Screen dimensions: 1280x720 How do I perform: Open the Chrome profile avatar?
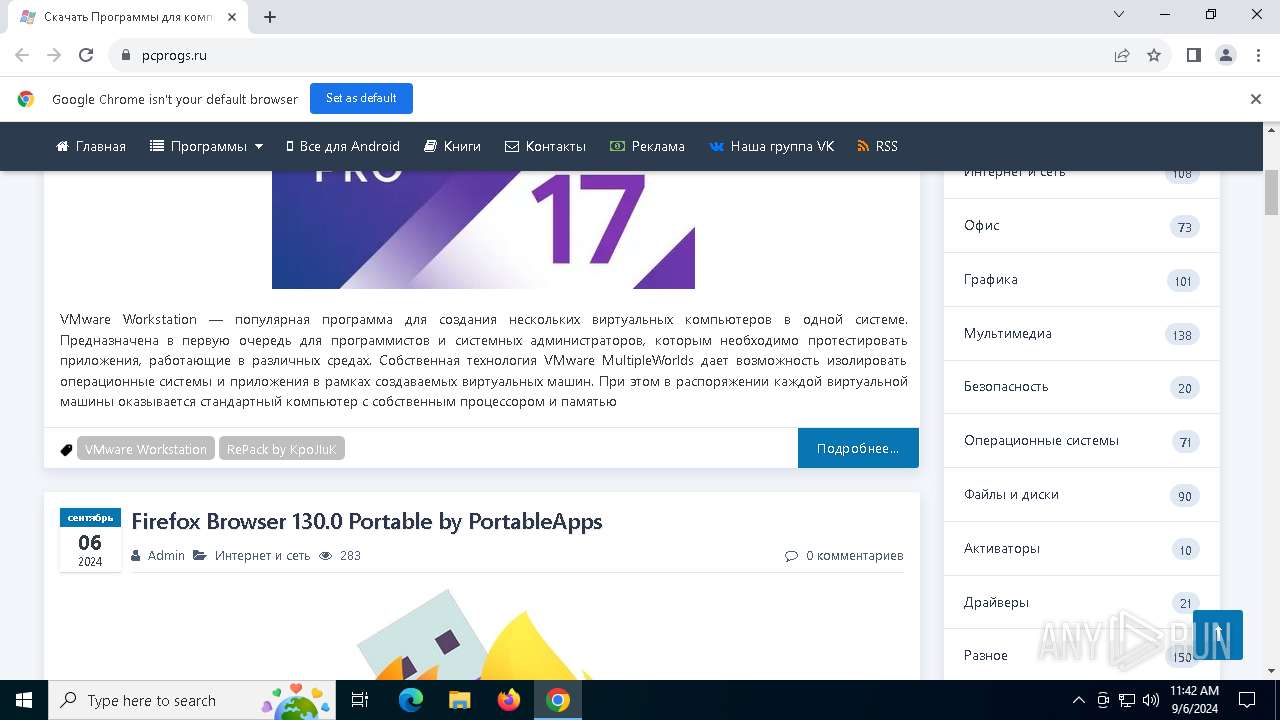coord(1226,56)
